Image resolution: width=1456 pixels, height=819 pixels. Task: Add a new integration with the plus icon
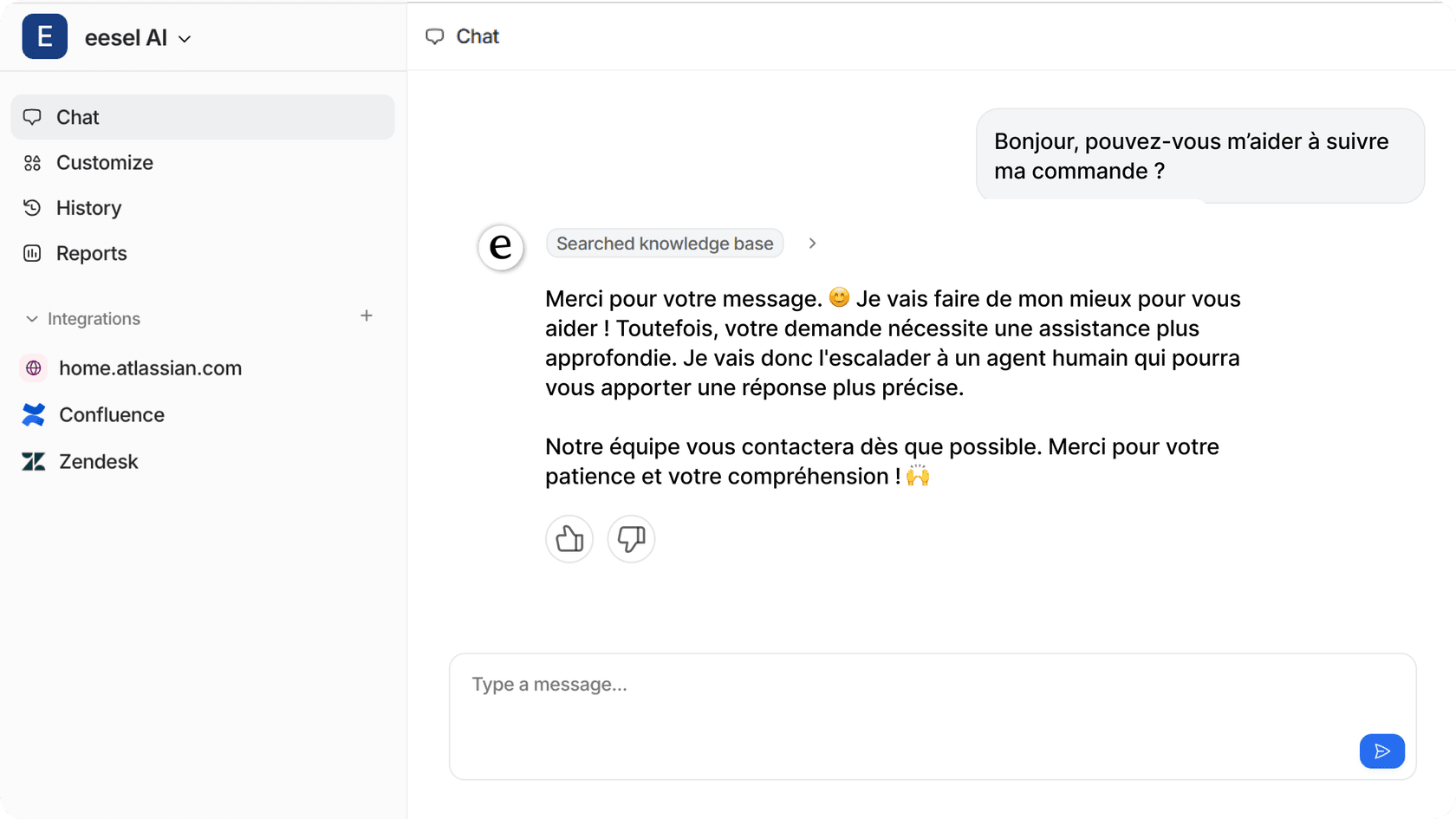click(367, 316)
